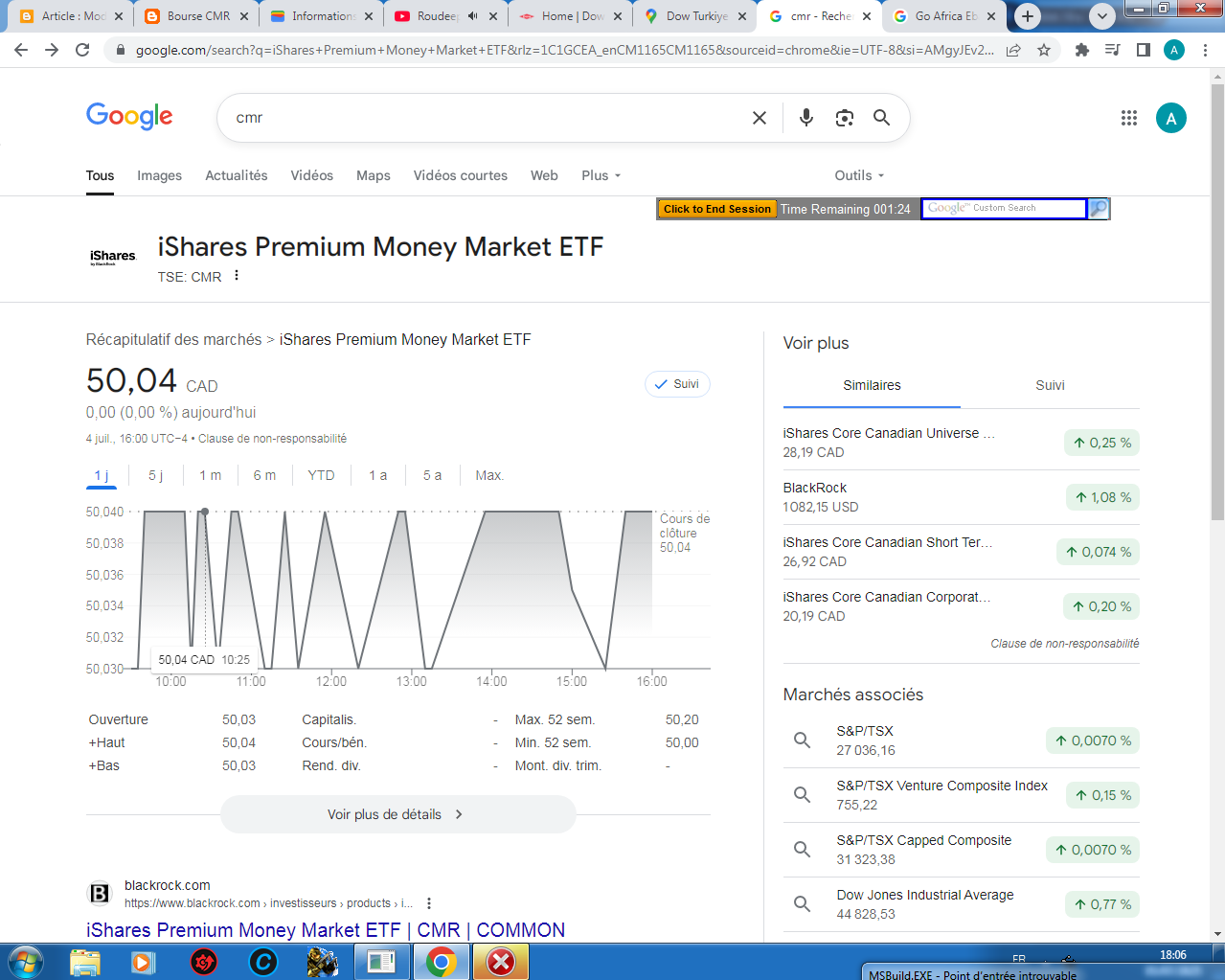The height and width of the screenshot is (980, 1225).
Task: Search S&P/TSX Venture Composite Index magnifier
Action: pyautogui.click(x=803, y=795)
